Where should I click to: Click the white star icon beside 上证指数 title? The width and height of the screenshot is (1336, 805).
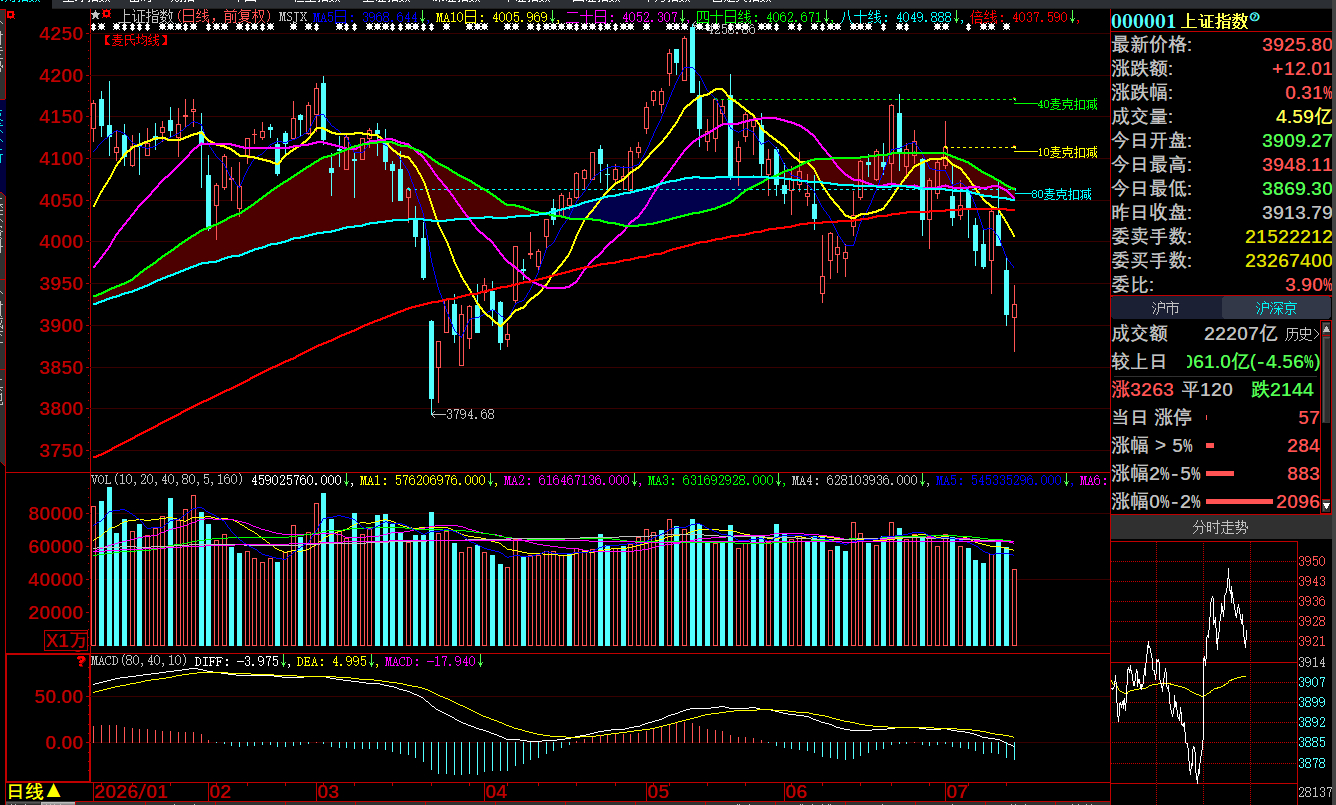tap(95, 17)
